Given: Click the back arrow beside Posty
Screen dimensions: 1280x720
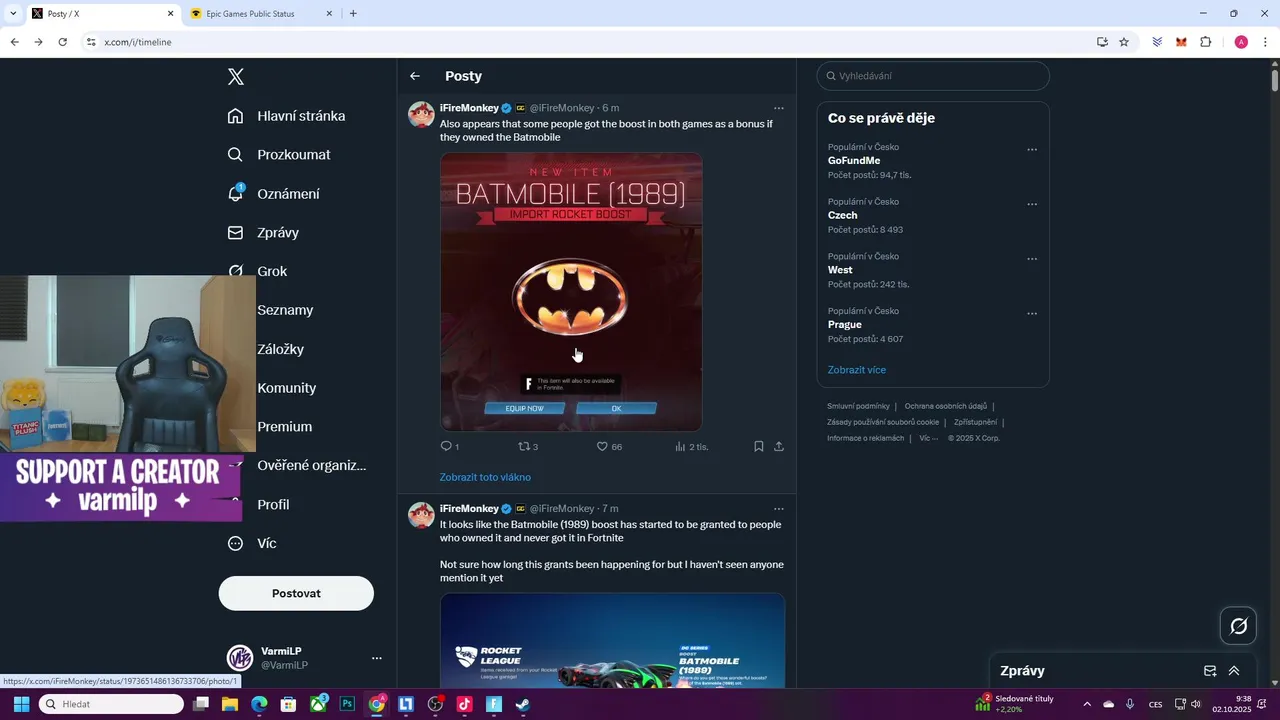Looking at the screenshot, I should point(415,76).
